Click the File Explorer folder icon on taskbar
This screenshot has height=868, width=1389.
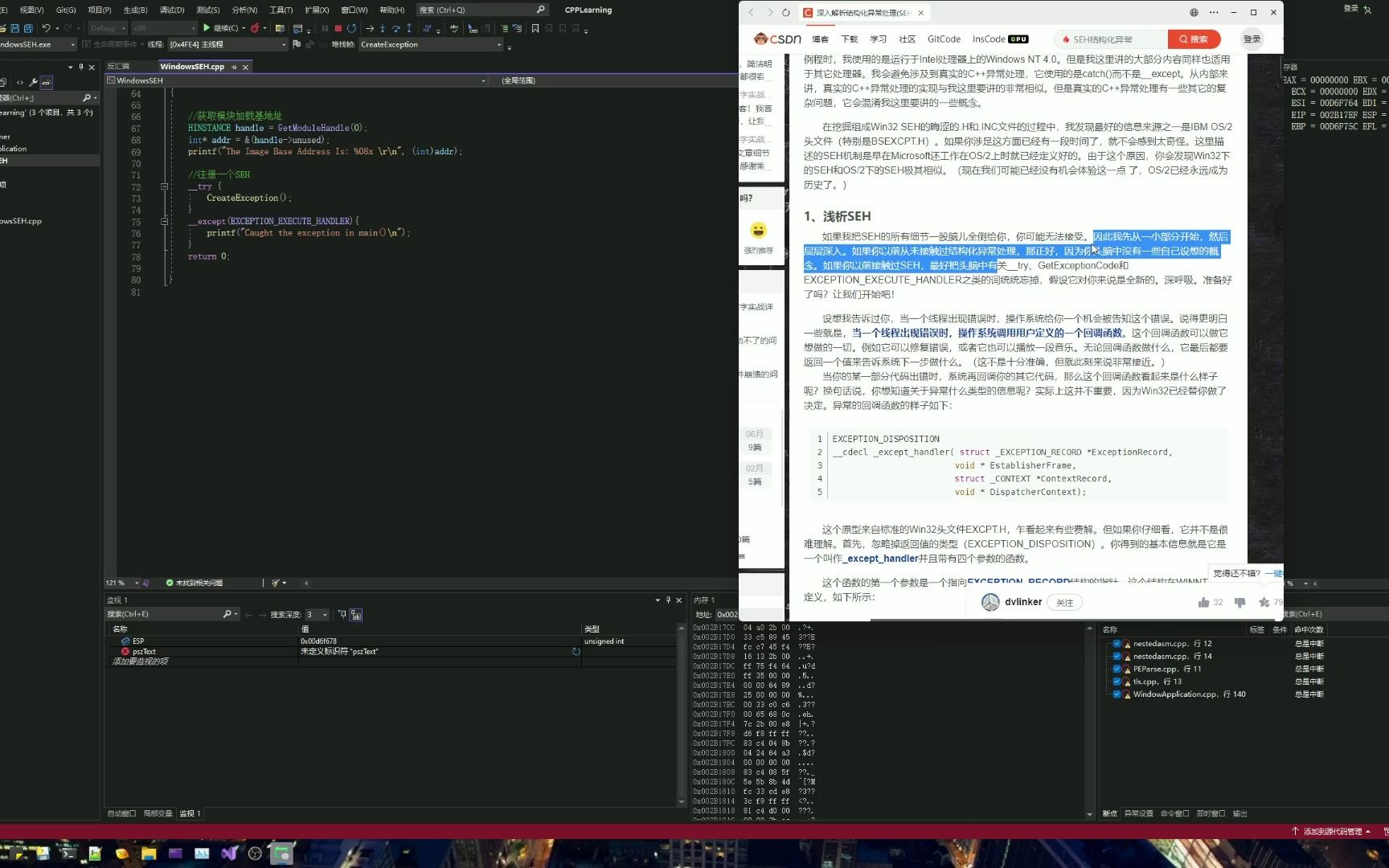(149, 853)
